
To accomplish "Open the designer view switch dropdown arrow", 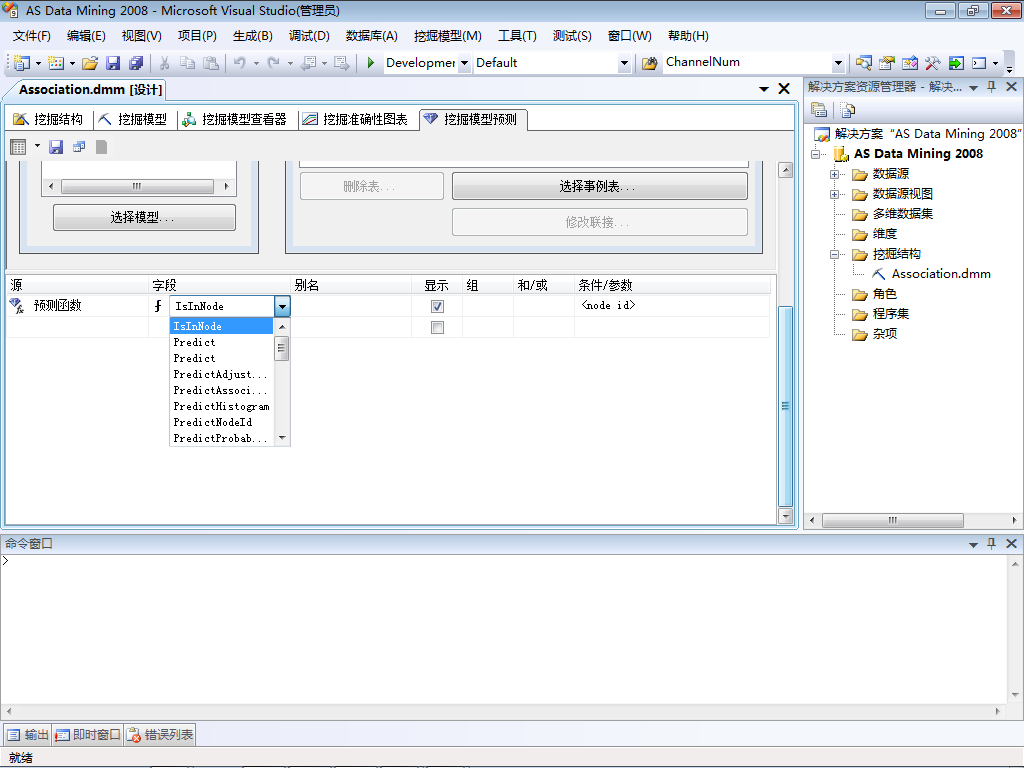I will (37, 146).
